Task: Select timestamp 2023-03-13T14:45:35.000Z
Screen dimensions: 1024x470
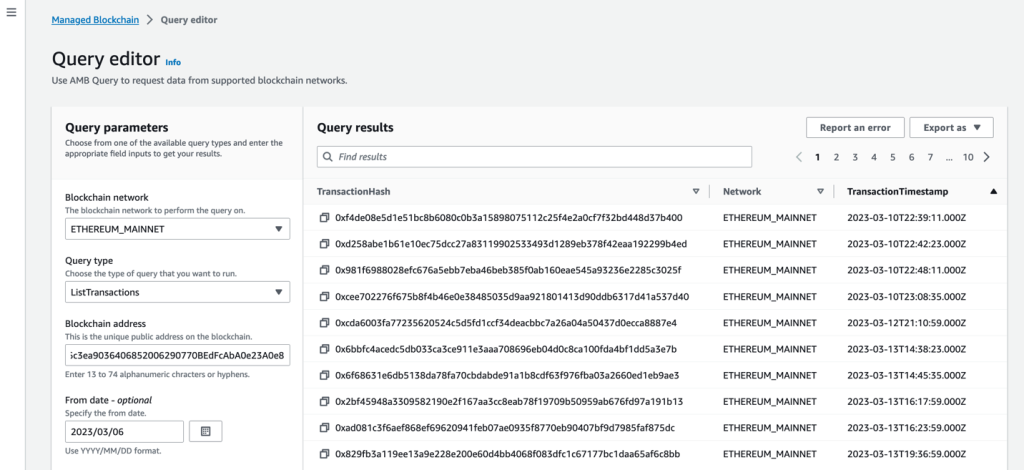Action: [906, 375]
